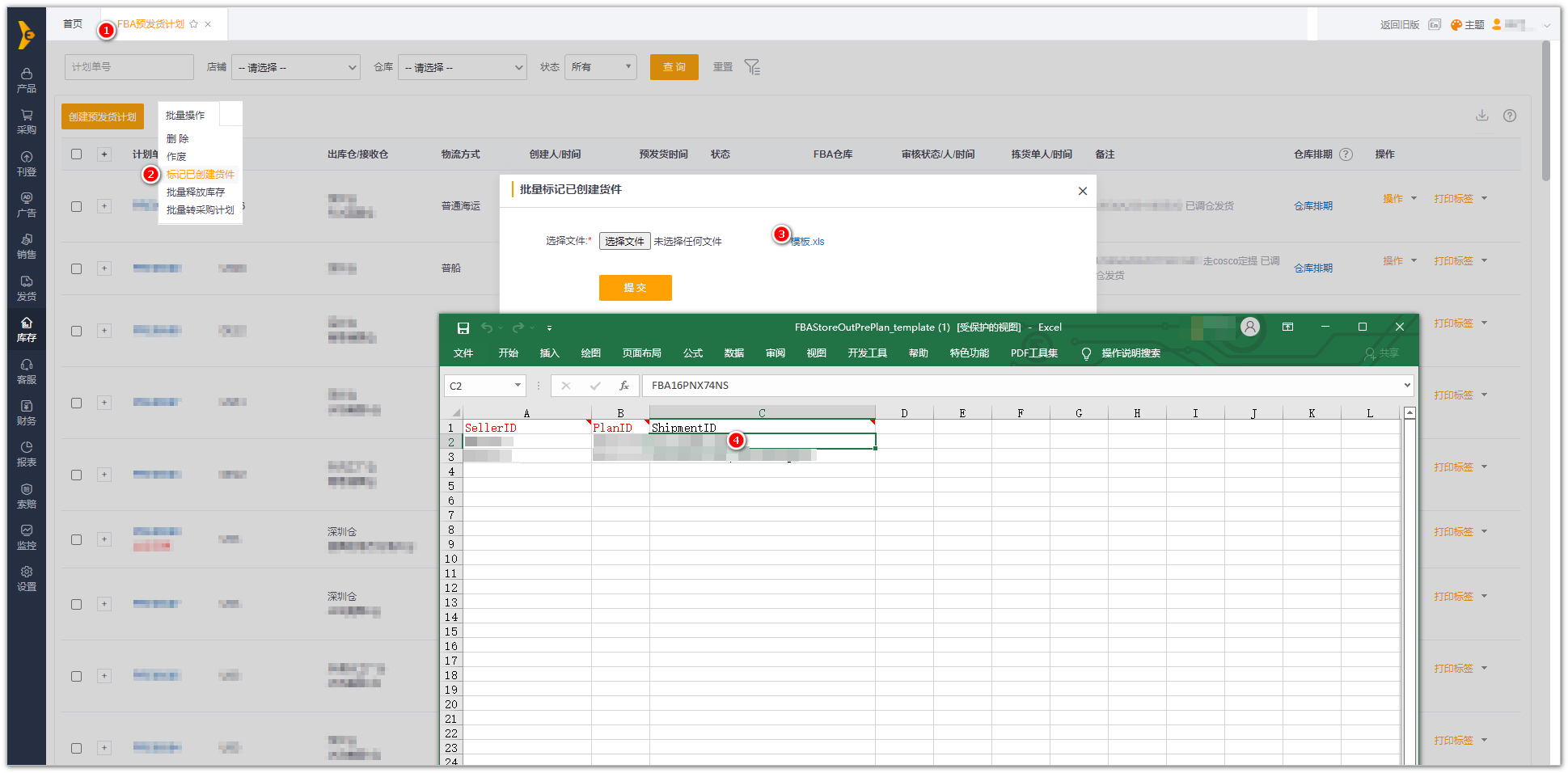Select 批量转采购计划 in the batch menu
This screenshot has width=1568, height=773.
(201, 210)
